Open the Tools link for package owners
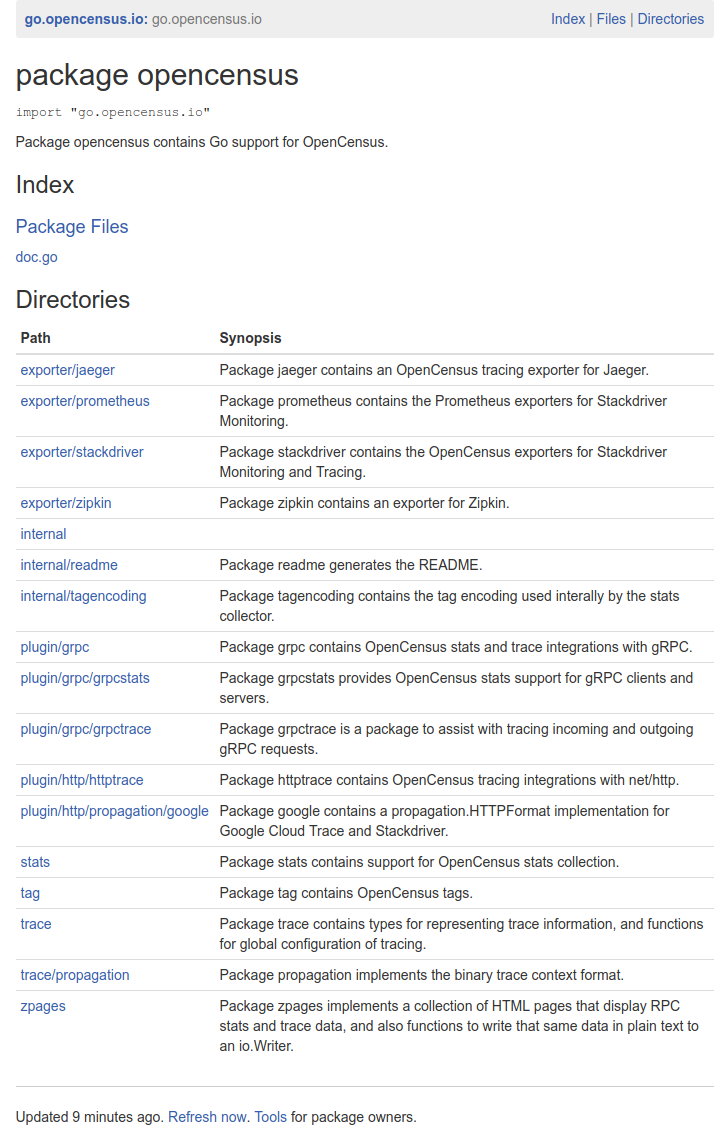 pos(270,1117)
